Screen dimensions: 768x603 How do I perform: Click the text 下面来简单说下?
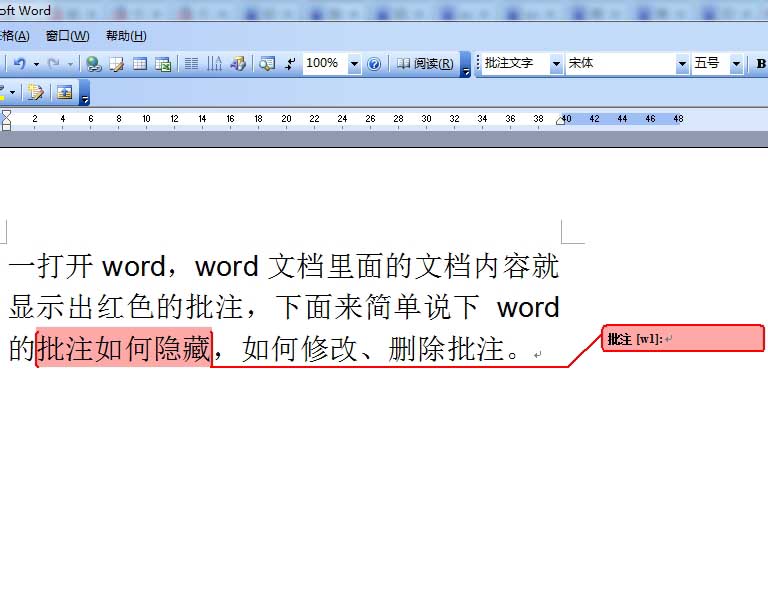(x=377, y=307)
